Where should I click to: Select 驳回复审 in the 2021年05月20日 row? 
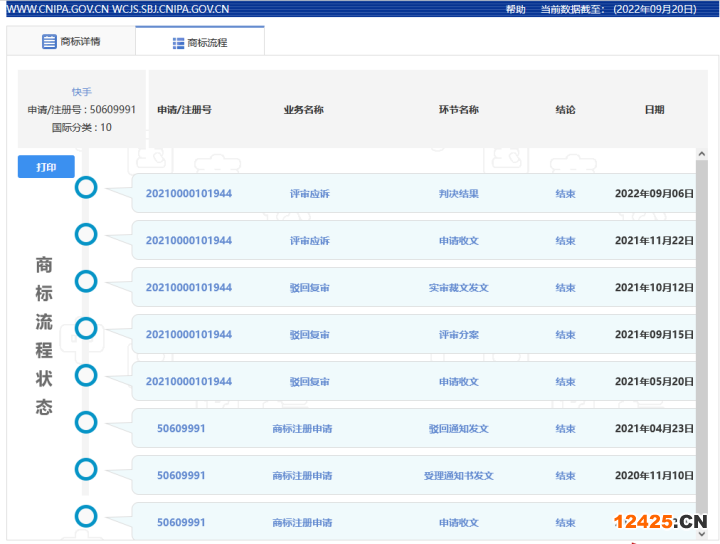[x=309, y=381]
